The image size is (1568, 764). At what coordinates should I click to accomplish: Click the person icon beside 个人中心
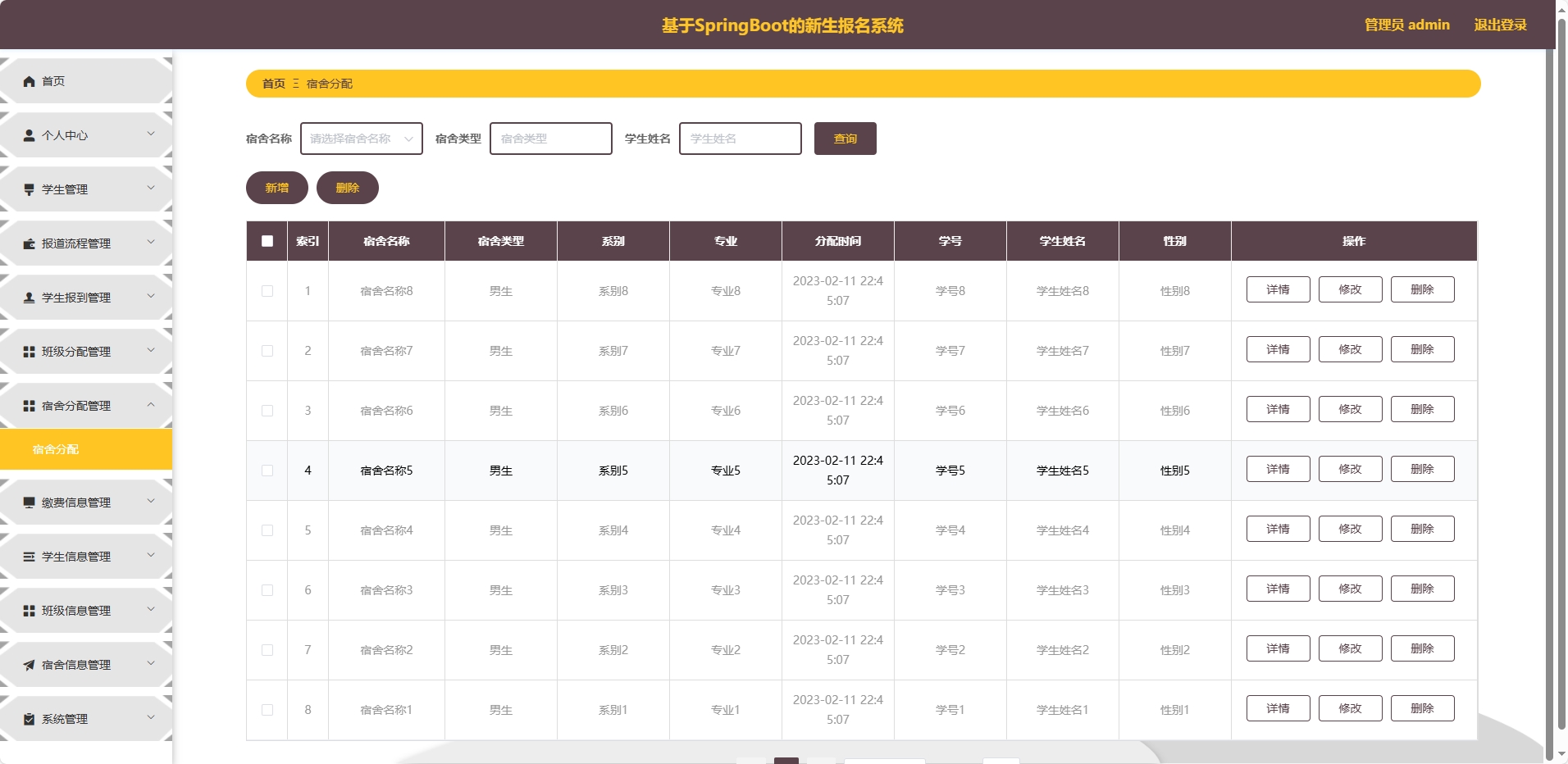(30, 135)
